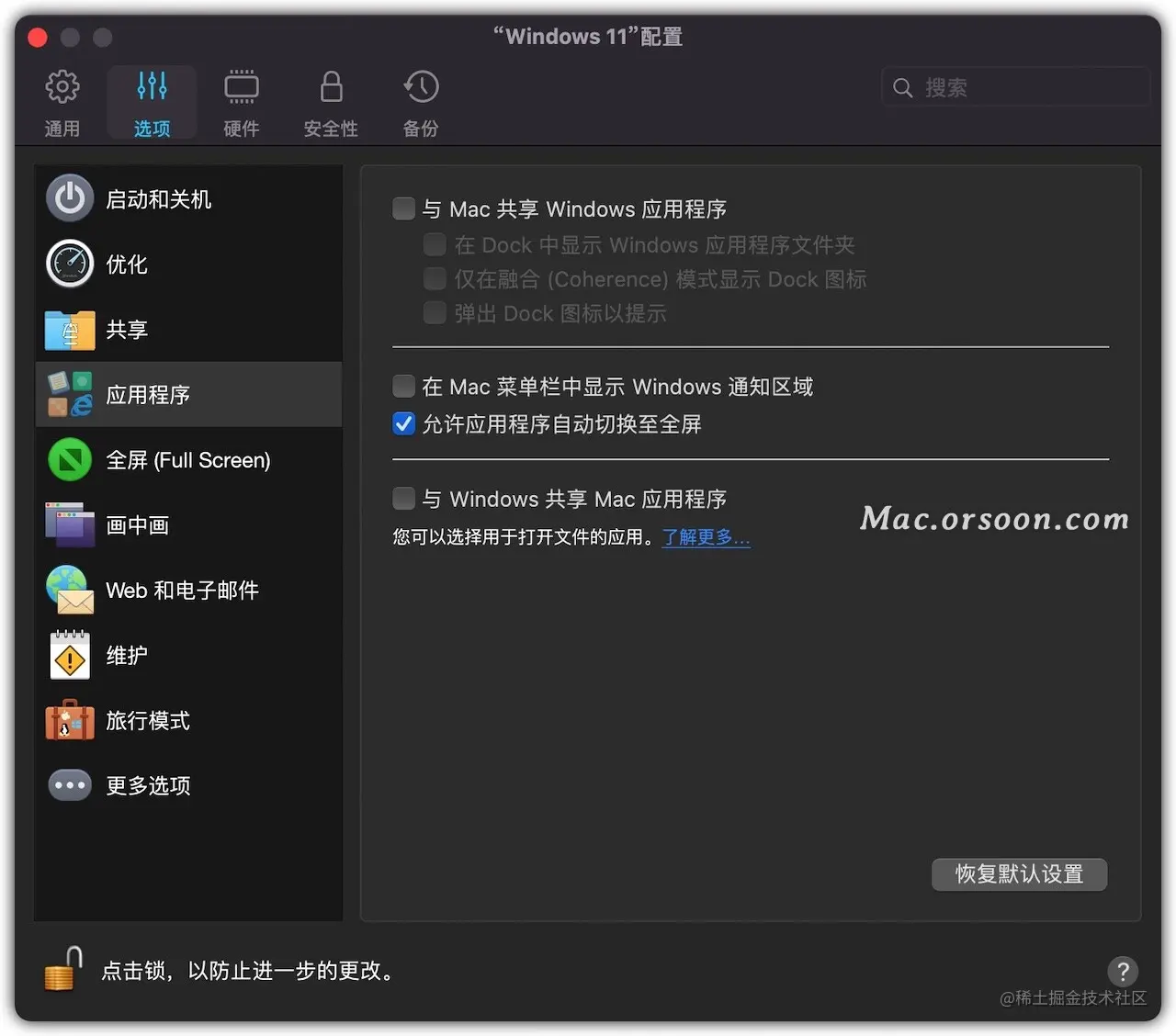Click the 画中画 window icon
Screen dimensions: 1176x1036
(x=70, y=524)
